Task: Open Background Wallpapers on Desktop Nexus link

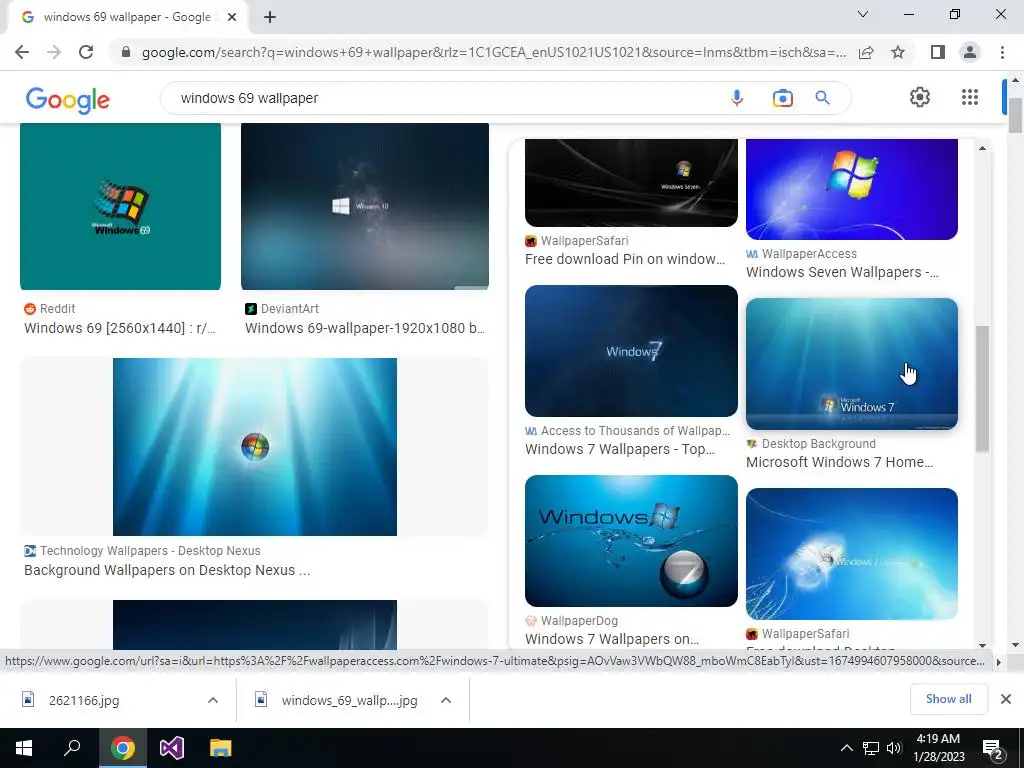Action: click(167, 570)
